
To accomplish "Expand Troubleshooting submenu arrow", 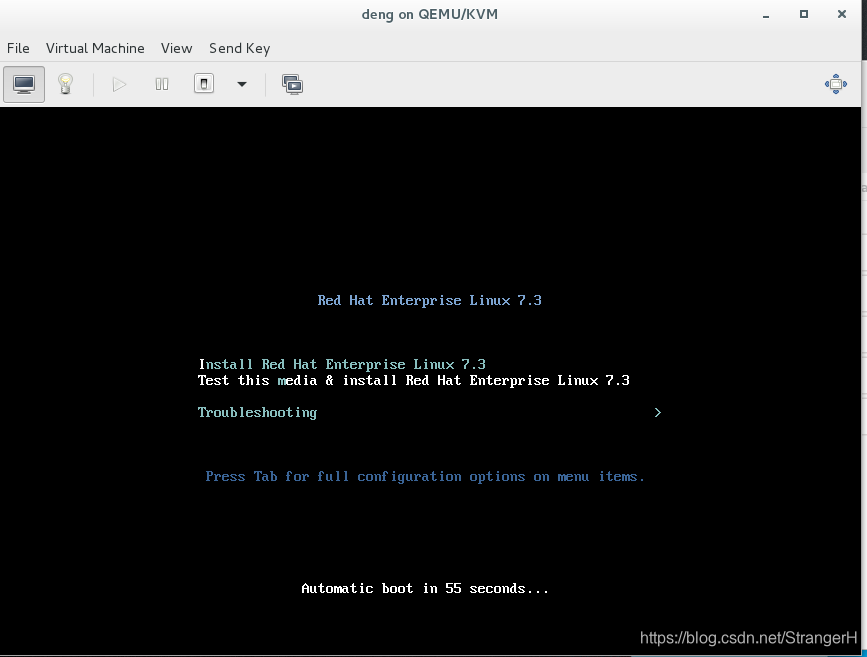I will (x=657, y=413).
